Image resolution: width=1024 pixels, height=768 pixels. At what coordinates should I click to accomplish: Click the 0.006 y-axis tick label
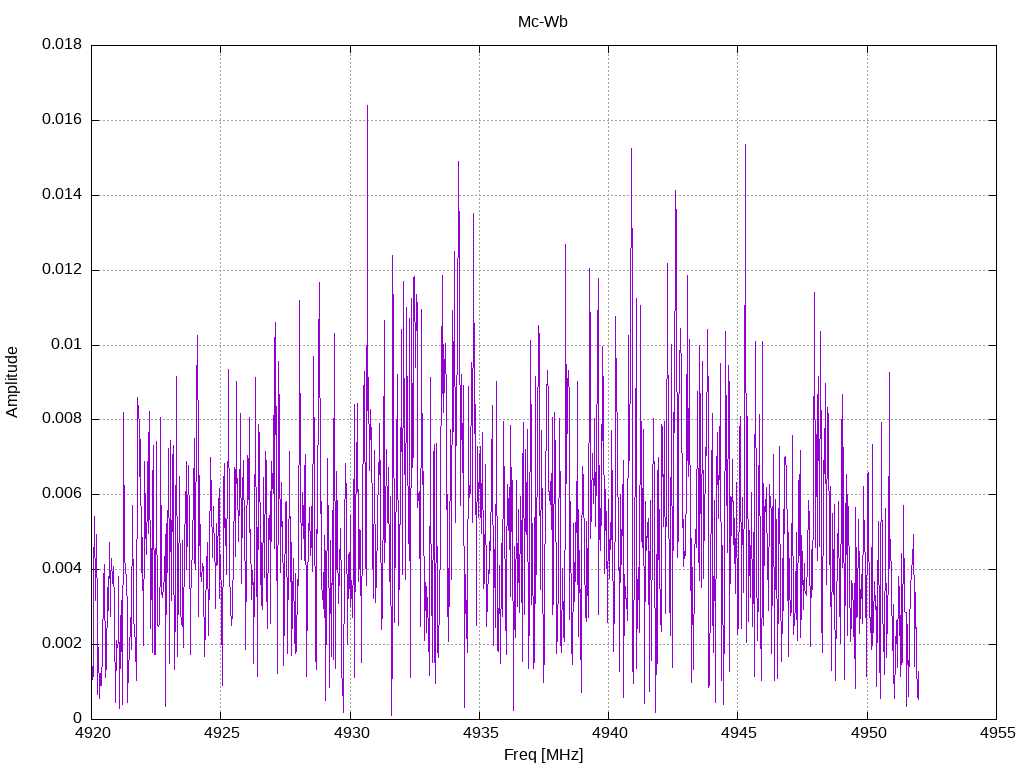(62, 494)
